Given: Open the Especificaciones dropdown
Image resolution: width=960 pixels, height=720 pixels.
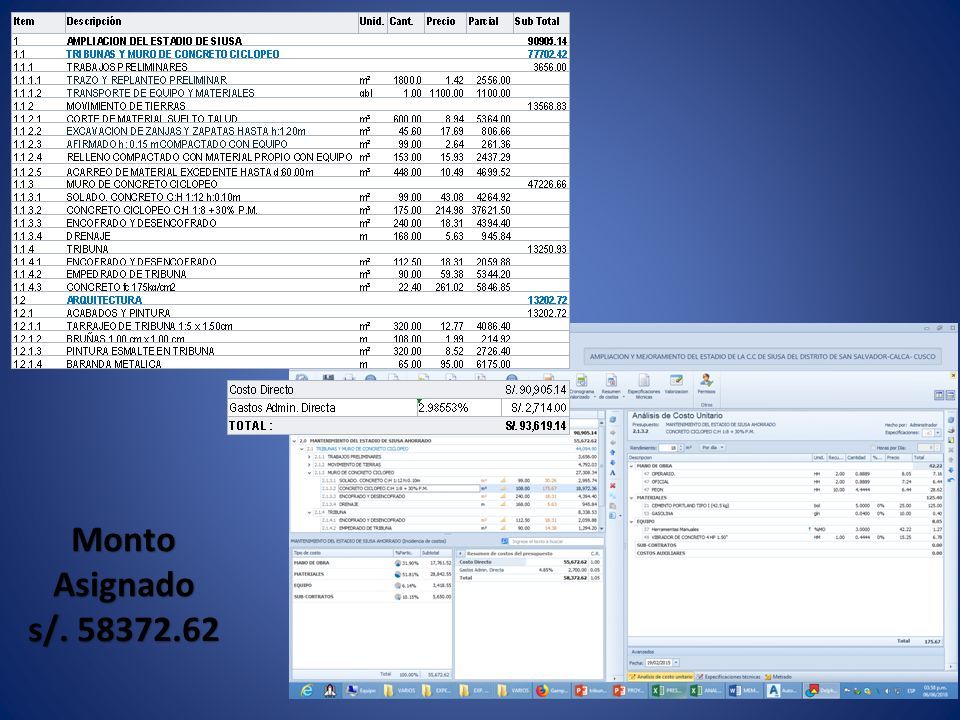Looking at the screenshot, I should [x=937, y=432].
